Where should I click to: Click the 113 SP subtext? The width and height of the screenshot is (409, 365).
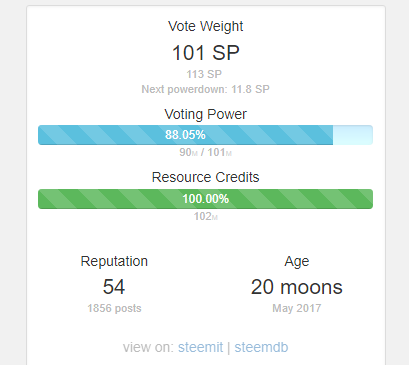(x=204, y=74)
